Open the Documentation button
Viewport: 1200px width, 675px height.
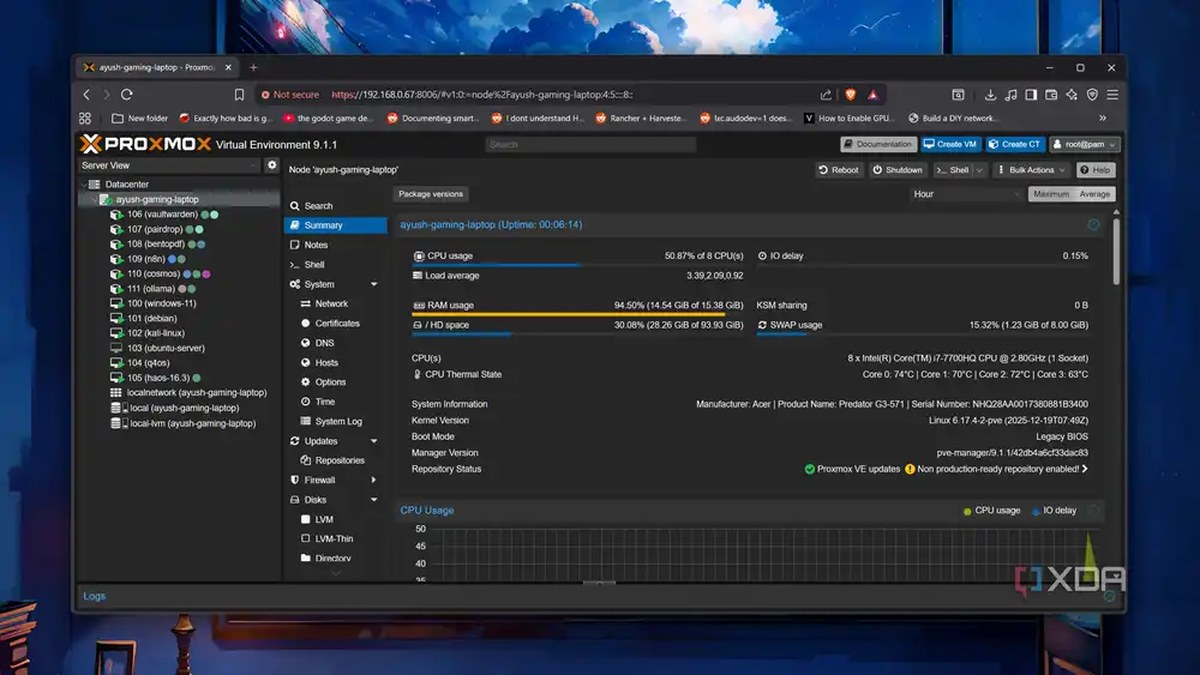tap(879, 144)
